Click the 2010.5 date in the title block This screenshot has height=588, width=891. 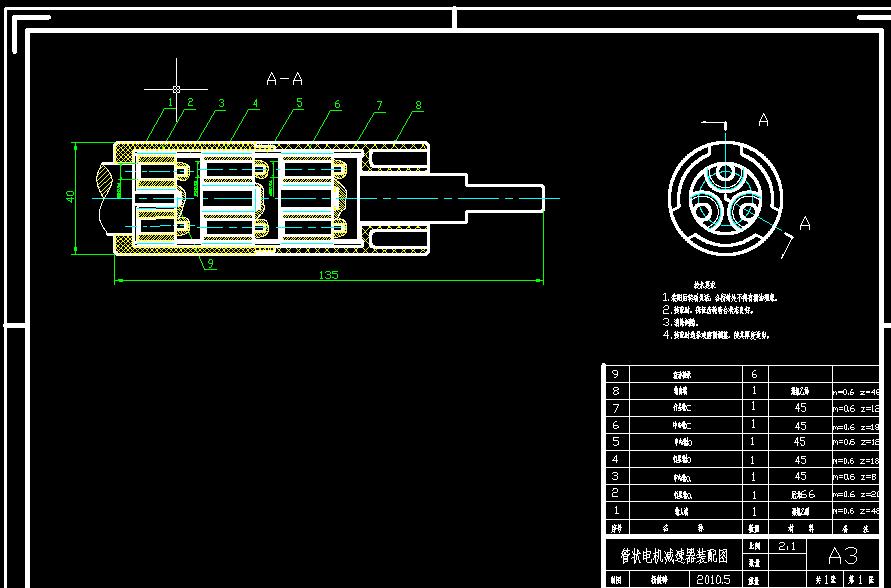click(x=713, y=579)
